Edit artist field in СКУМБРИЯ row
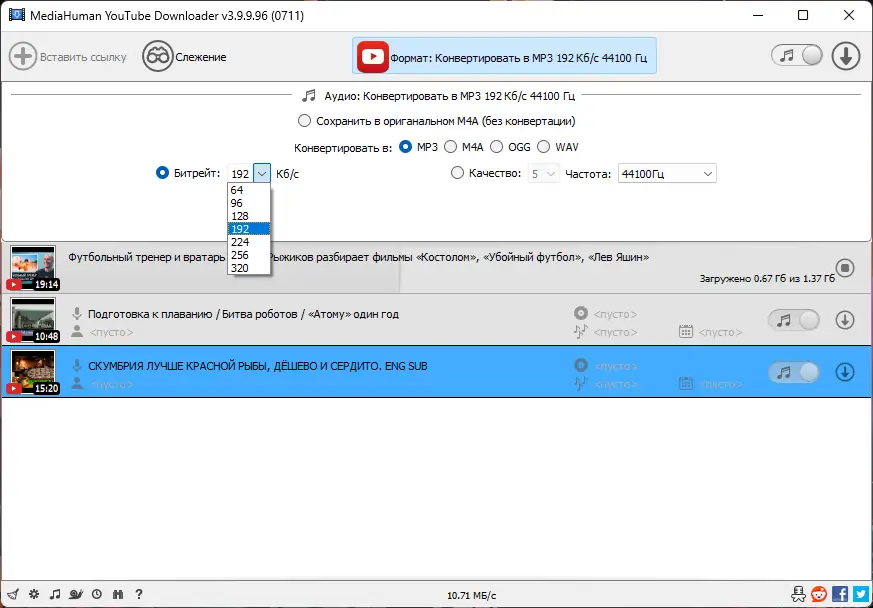 [111, 384]
